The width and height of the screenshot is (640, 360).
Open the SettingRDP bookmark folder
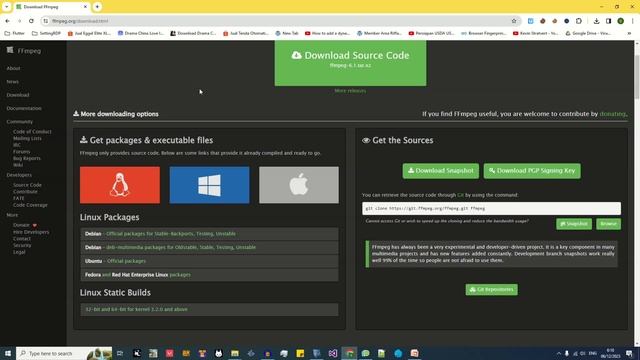click(x=46, y=33)
